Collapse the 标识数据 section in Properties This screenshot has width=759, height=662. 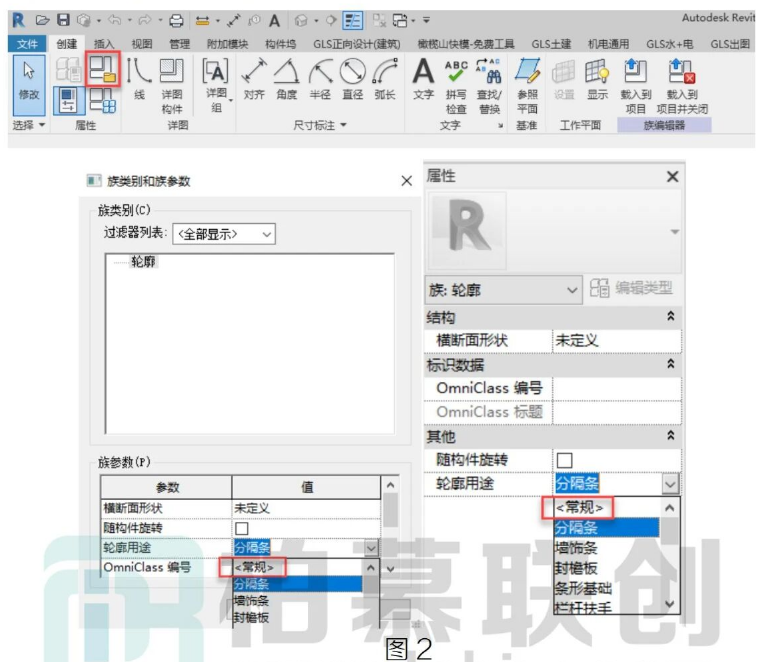670,364
